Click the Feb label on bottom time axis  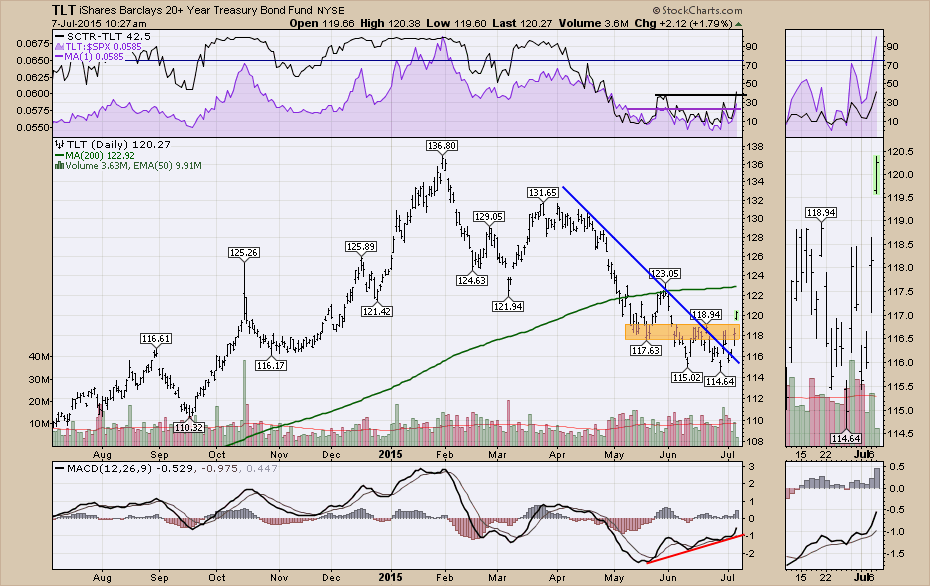[444, 577]
